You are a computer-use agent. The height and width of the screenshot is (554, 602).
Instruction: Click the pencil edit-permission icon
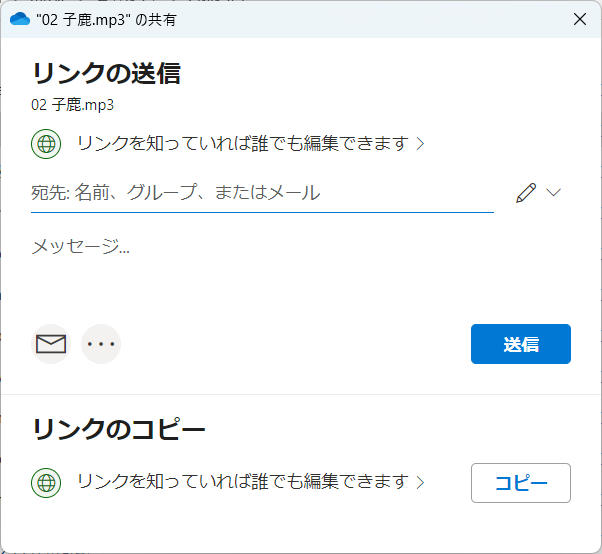pyautogui.click(x=526, y=193)
